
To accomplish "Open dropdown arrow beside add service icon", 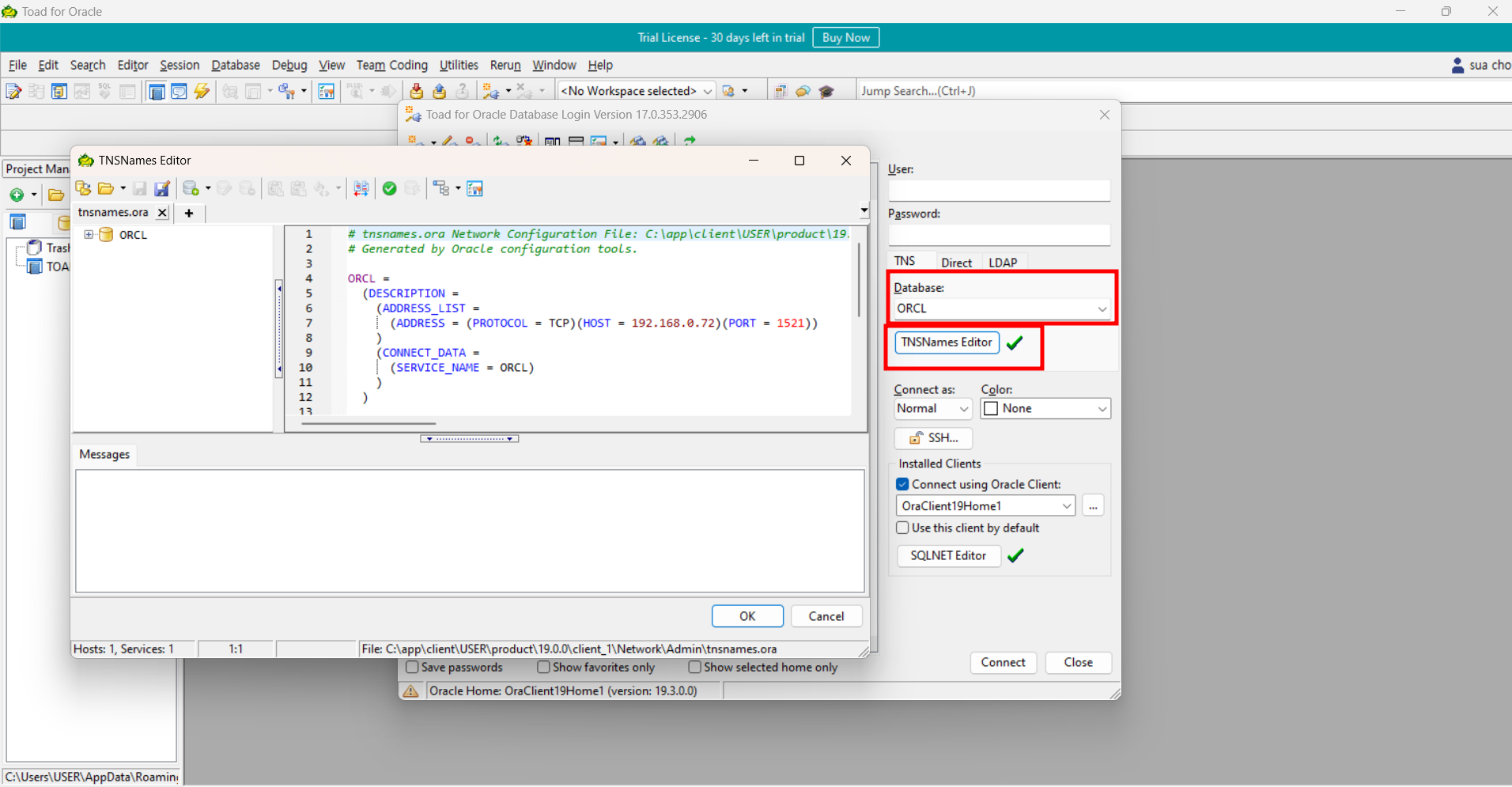I will tap(208, 188).
